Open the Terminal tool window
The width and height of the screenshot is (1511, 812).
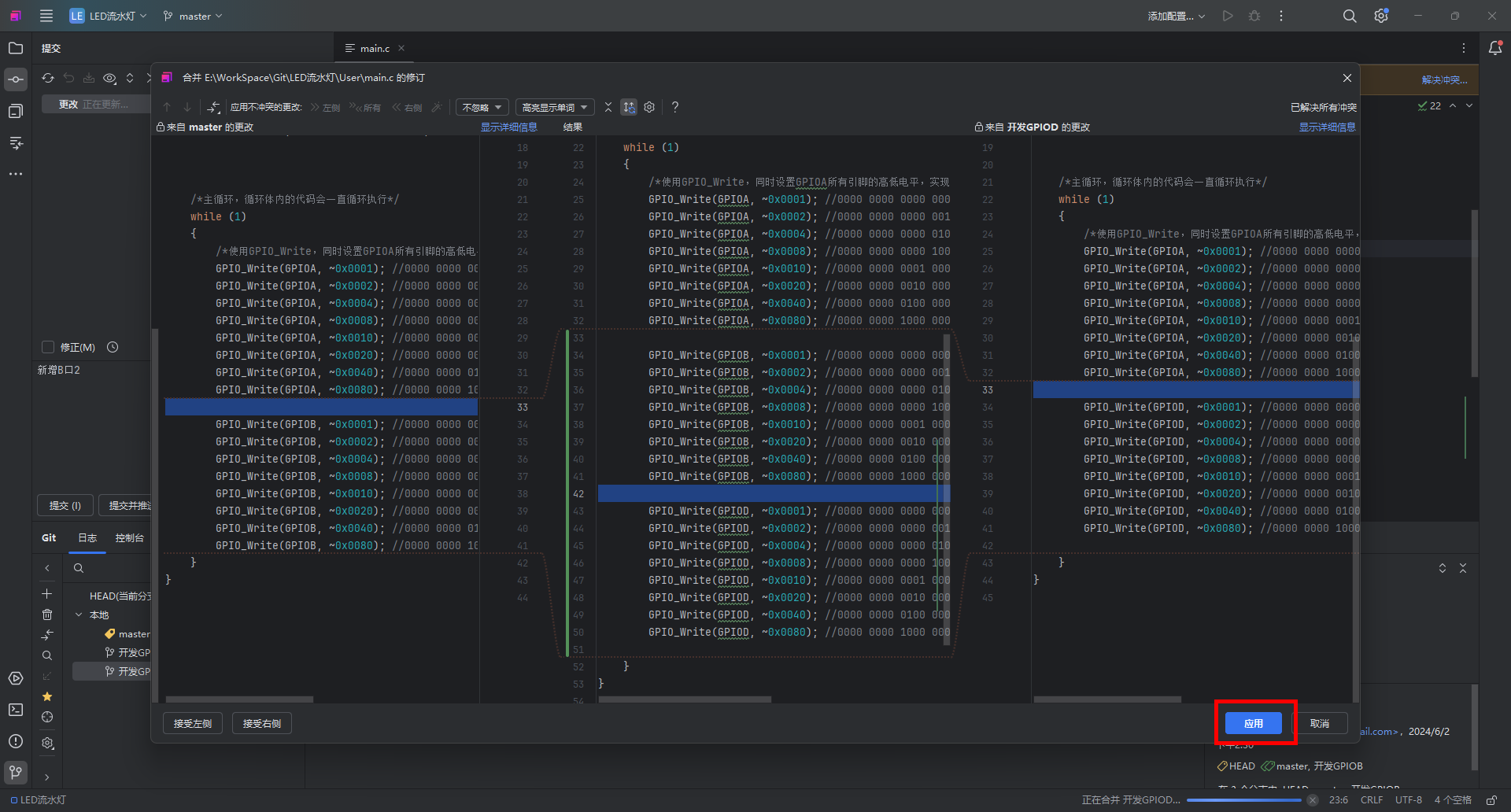16,710
